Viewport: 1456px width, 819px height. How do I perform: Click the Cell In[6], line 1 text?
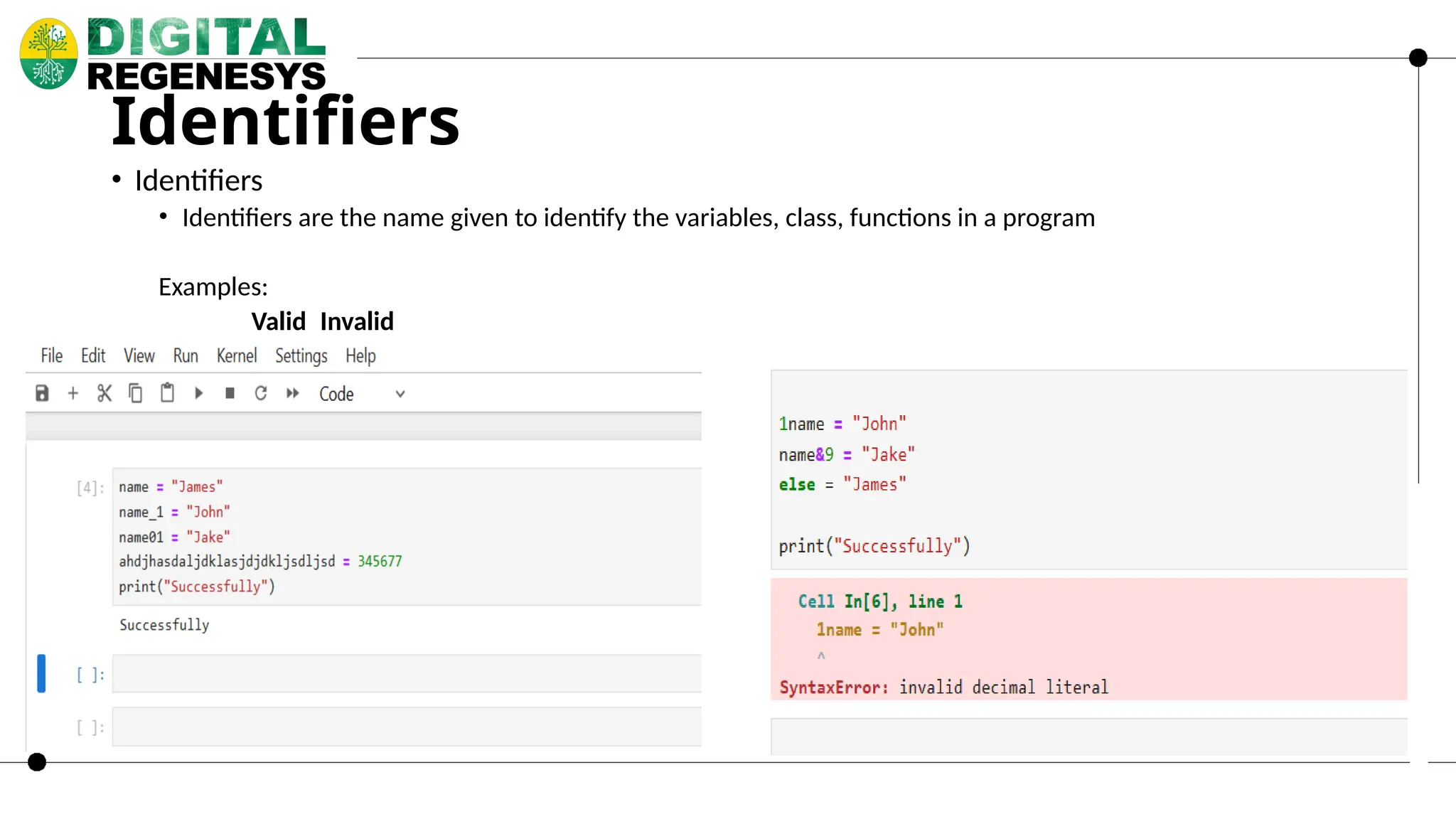880,601
